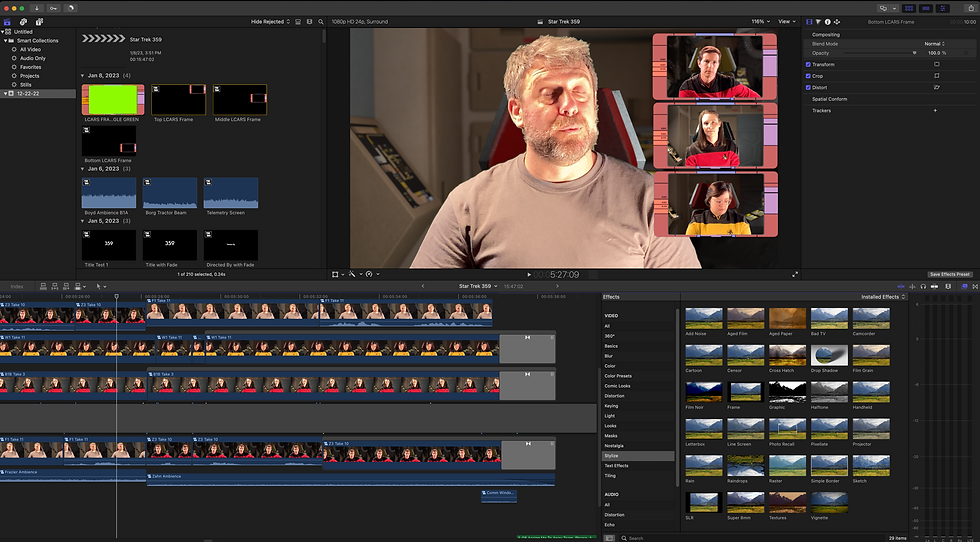Click the Distort onscreen control icon
980x542 pixels.
(936, 88)
